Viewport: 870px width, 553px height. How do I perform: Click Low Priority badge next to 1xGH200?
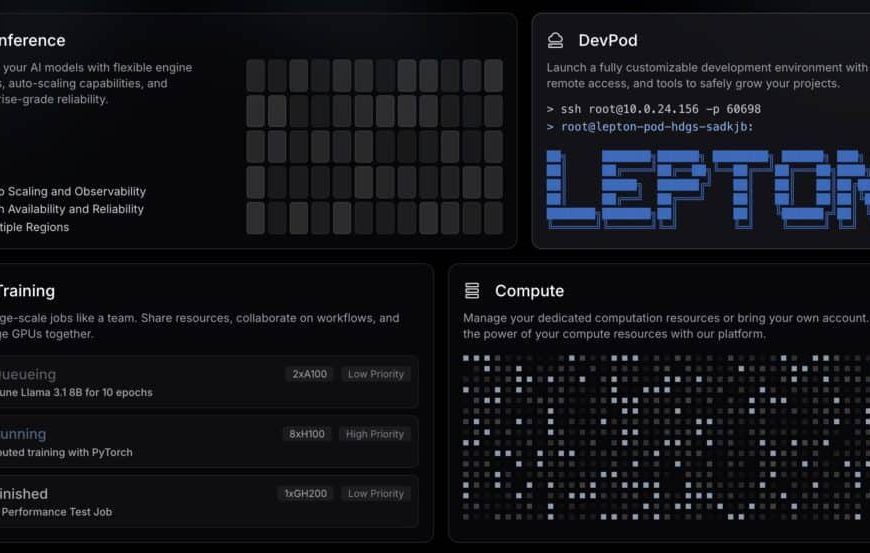click(376, 494)
